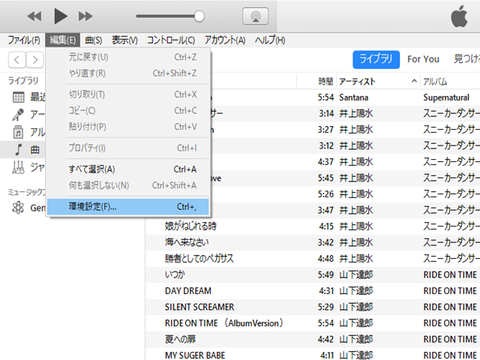
Task: Open the artists microphone icon
Action: (x=18, y=115)
